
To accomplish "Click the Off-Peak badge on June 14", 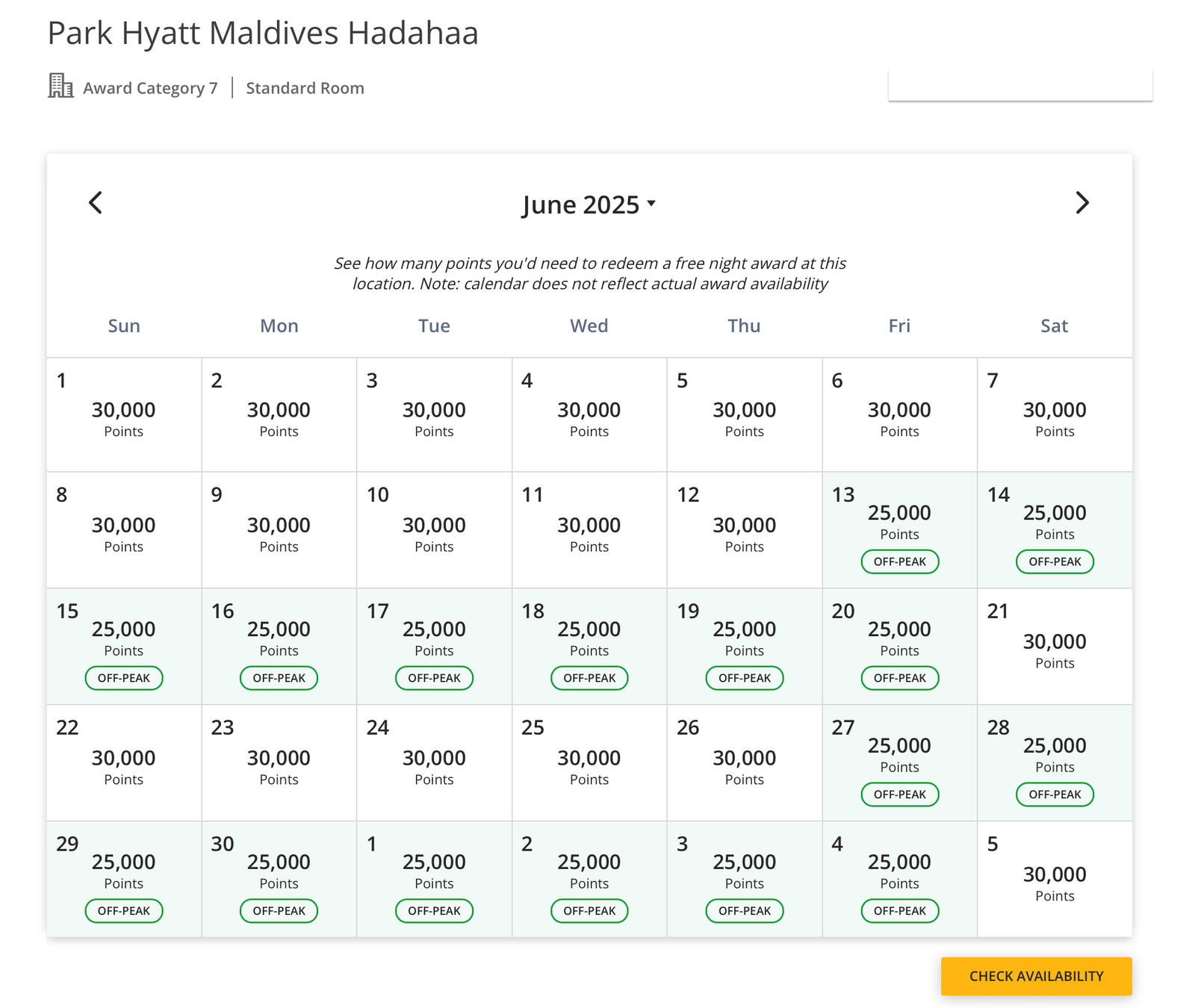I will 1055,561.
